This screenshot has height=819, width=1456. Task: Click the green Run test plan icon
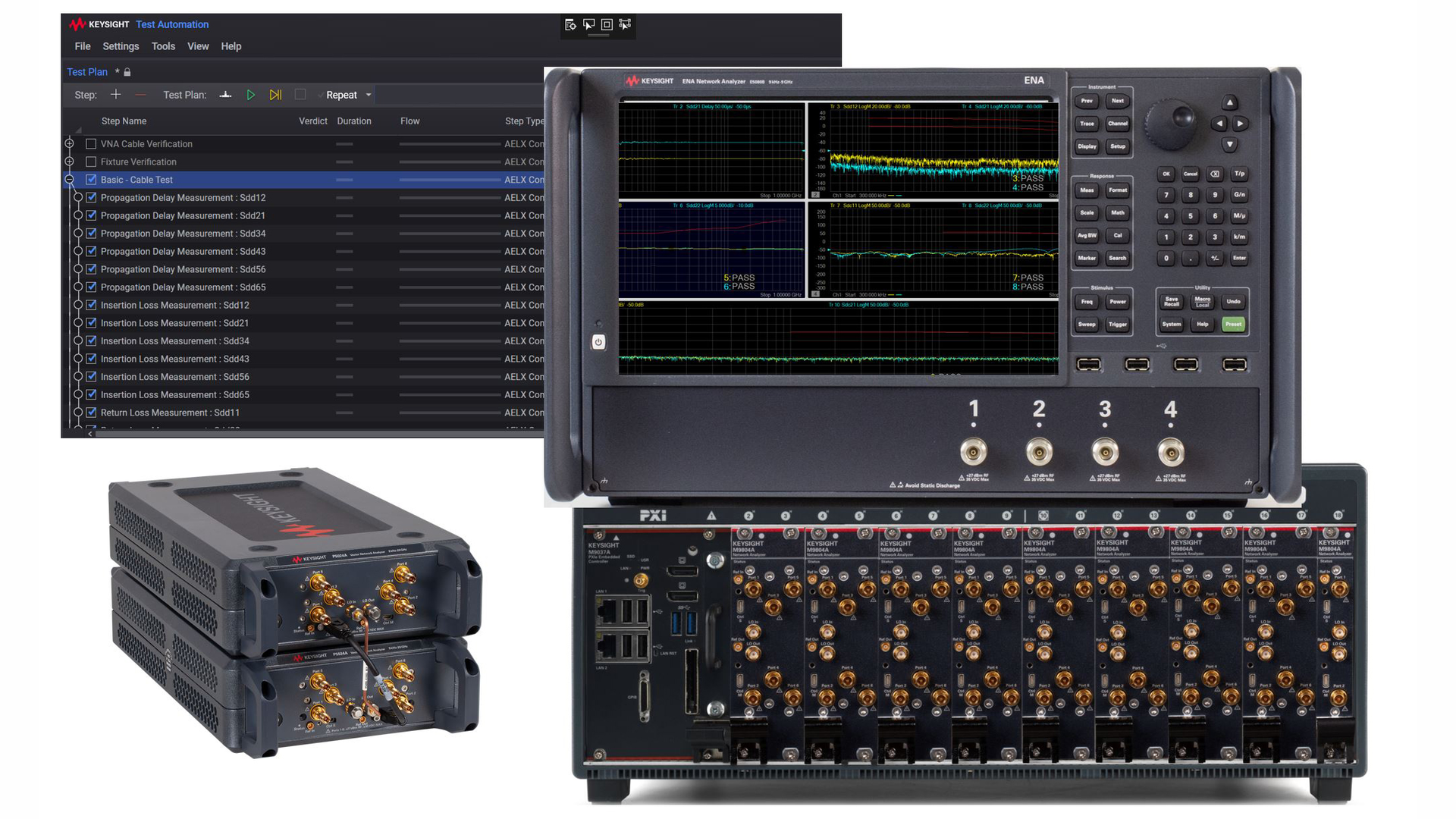pos(251,95)
